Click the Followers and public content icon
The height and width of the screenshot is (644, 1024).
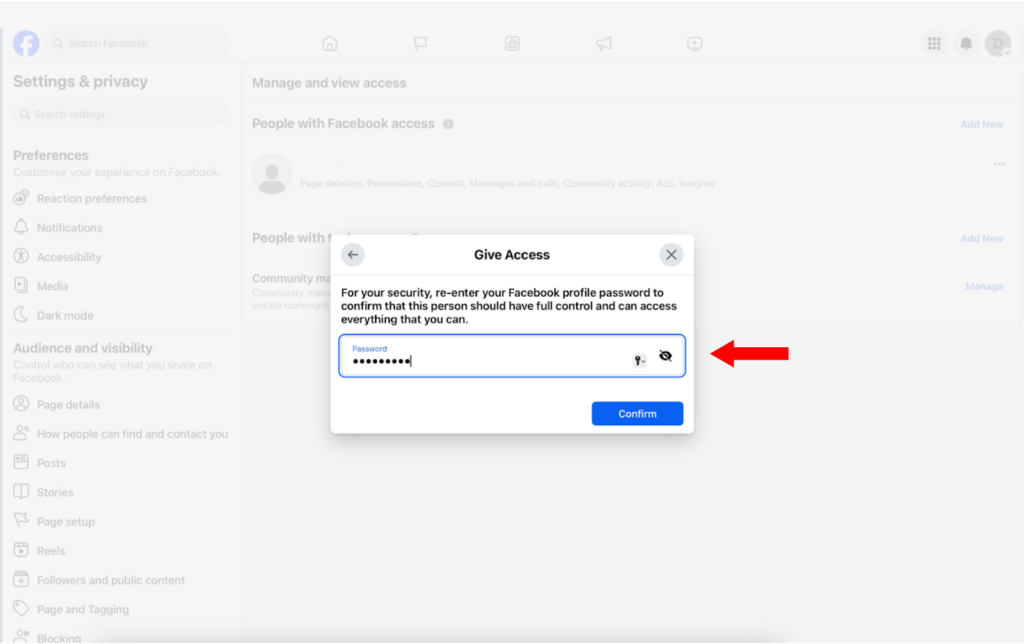click(x=21, y=579)
